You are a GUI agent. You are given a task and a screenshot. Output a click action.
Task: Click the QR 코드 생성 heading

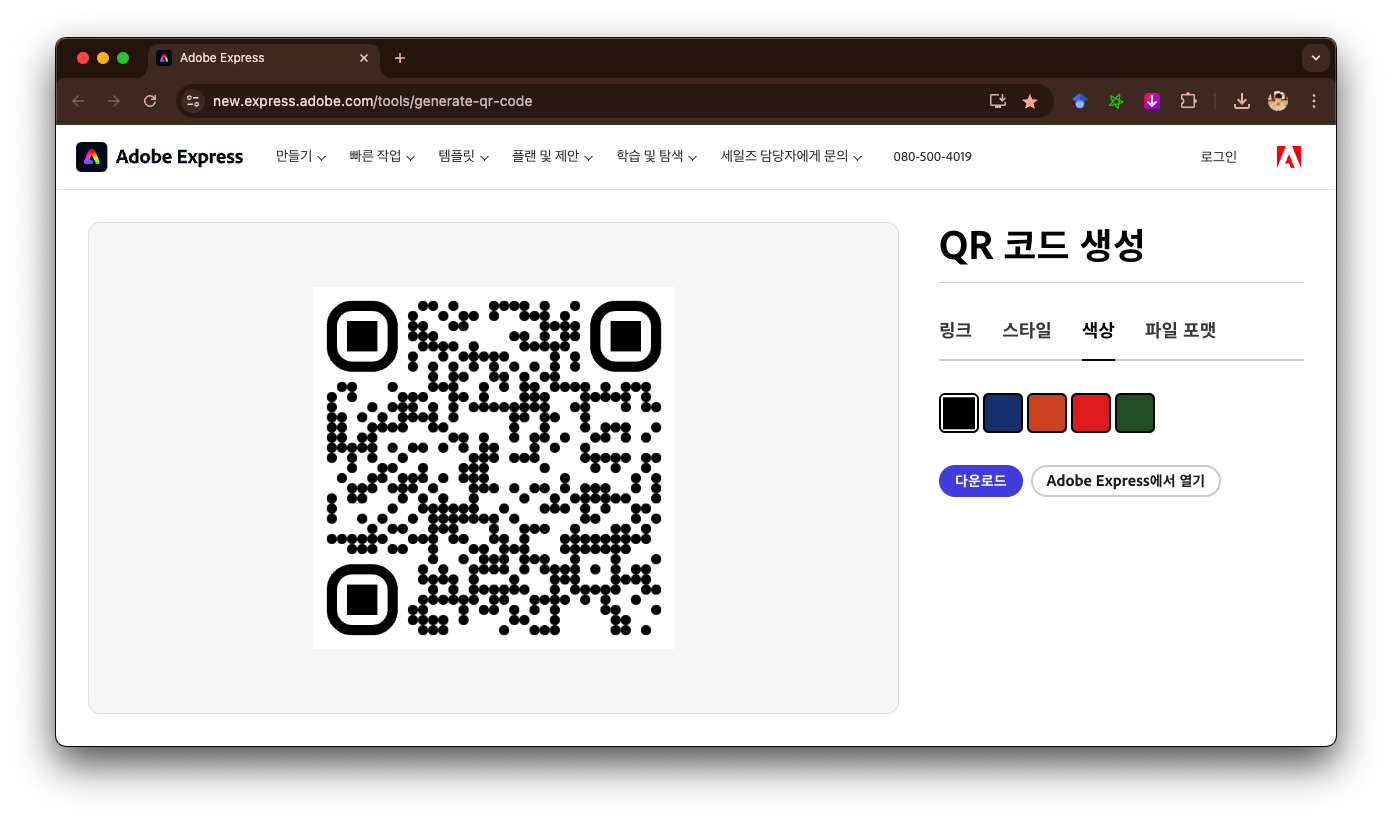tap(1042, 245)
